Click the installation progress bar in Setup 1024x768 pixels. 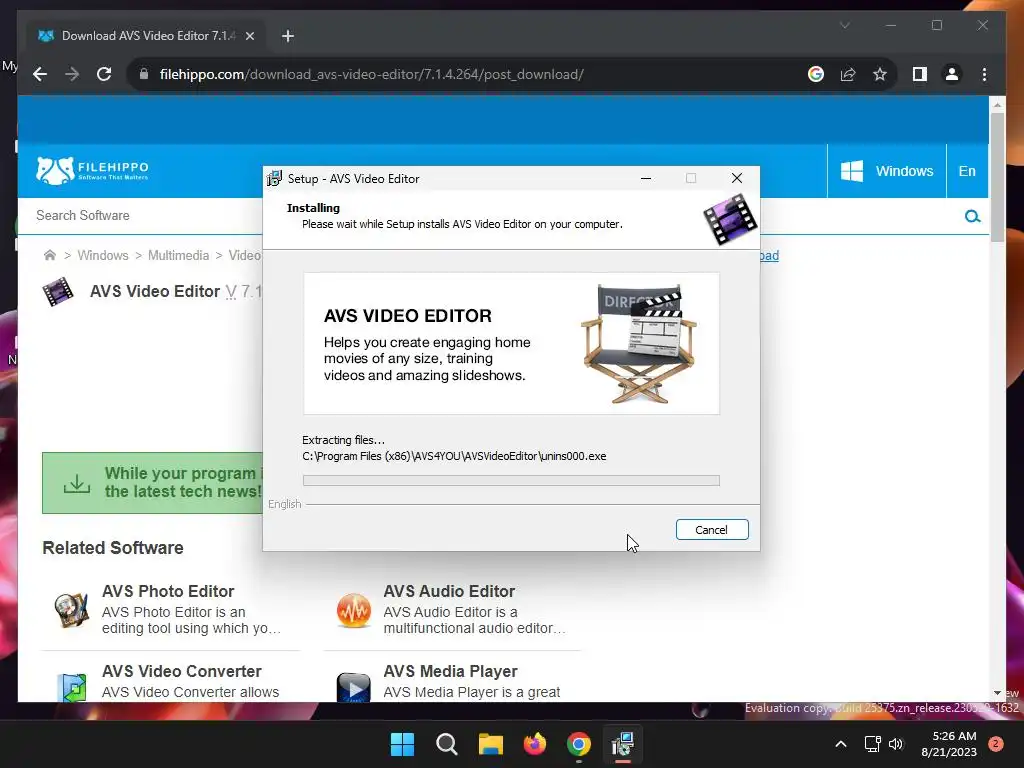coord(511,481)
